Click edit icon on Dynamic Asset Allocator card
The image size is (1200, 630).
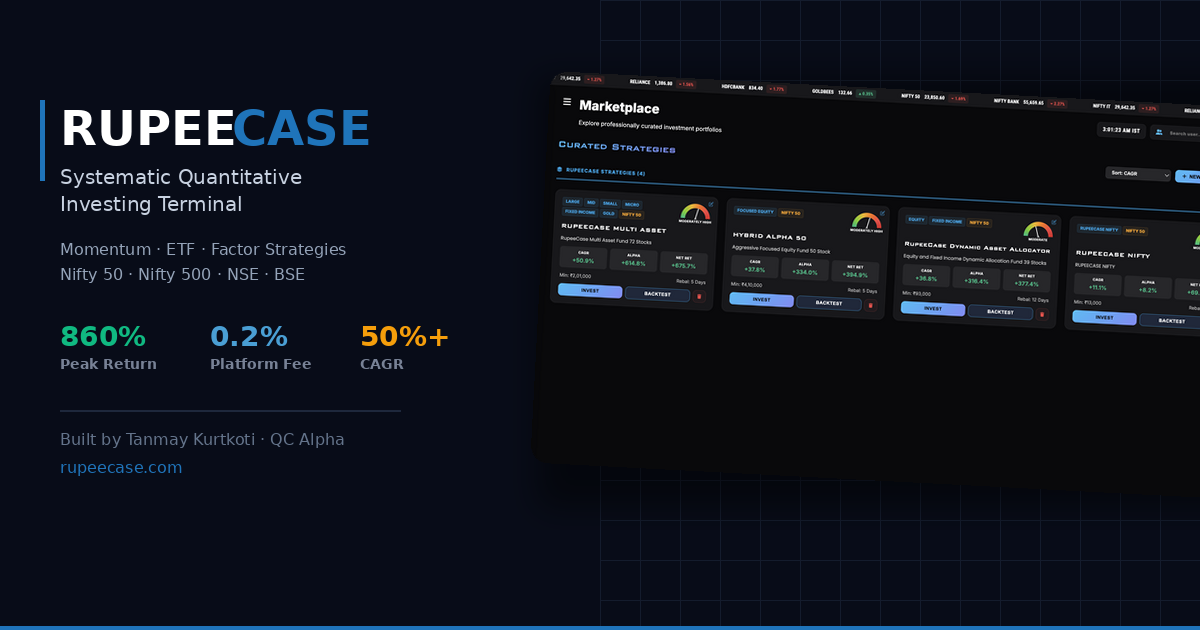(1054, 222)
